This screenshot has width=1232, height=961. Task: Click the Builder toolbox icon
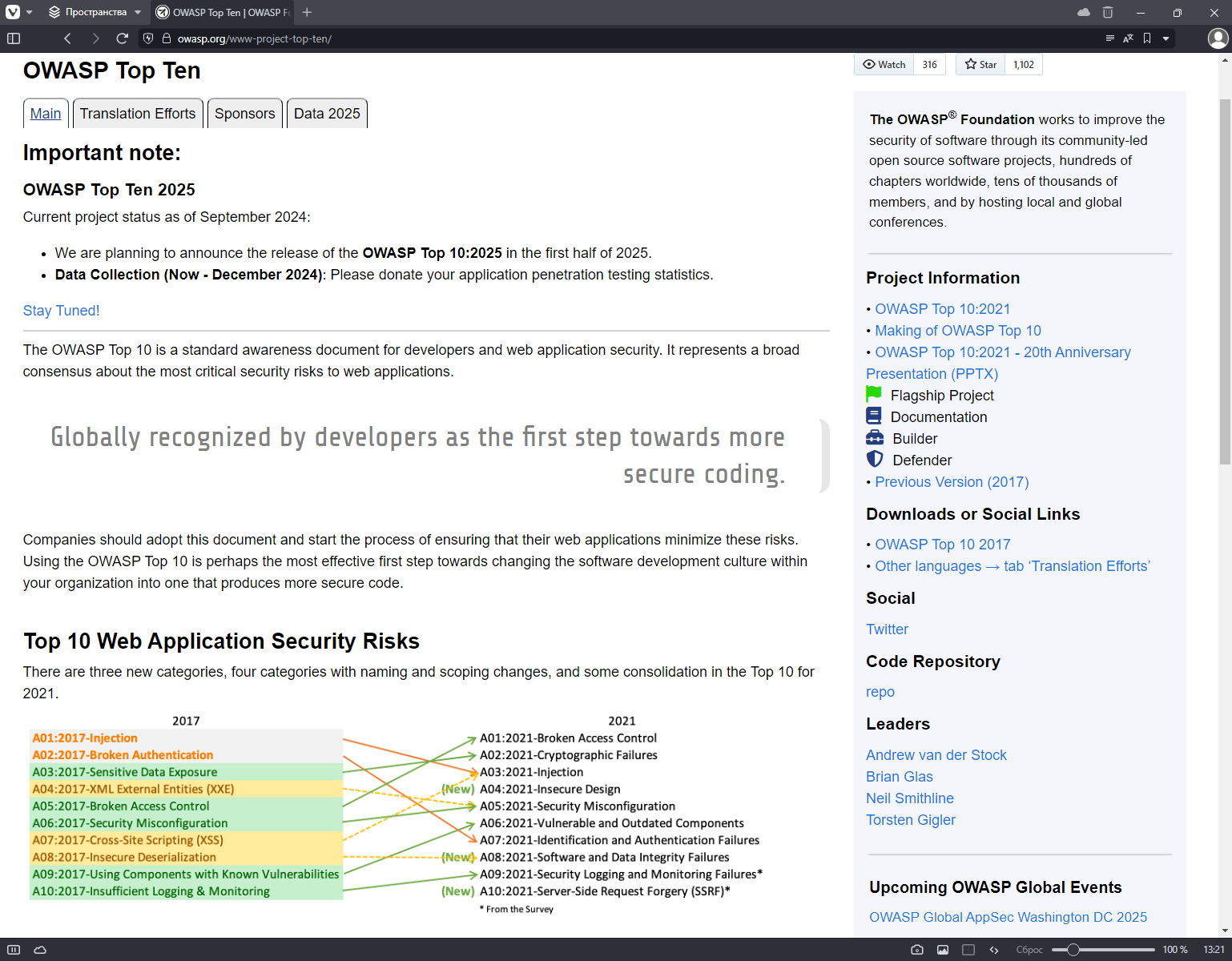(x=875, y=438)
